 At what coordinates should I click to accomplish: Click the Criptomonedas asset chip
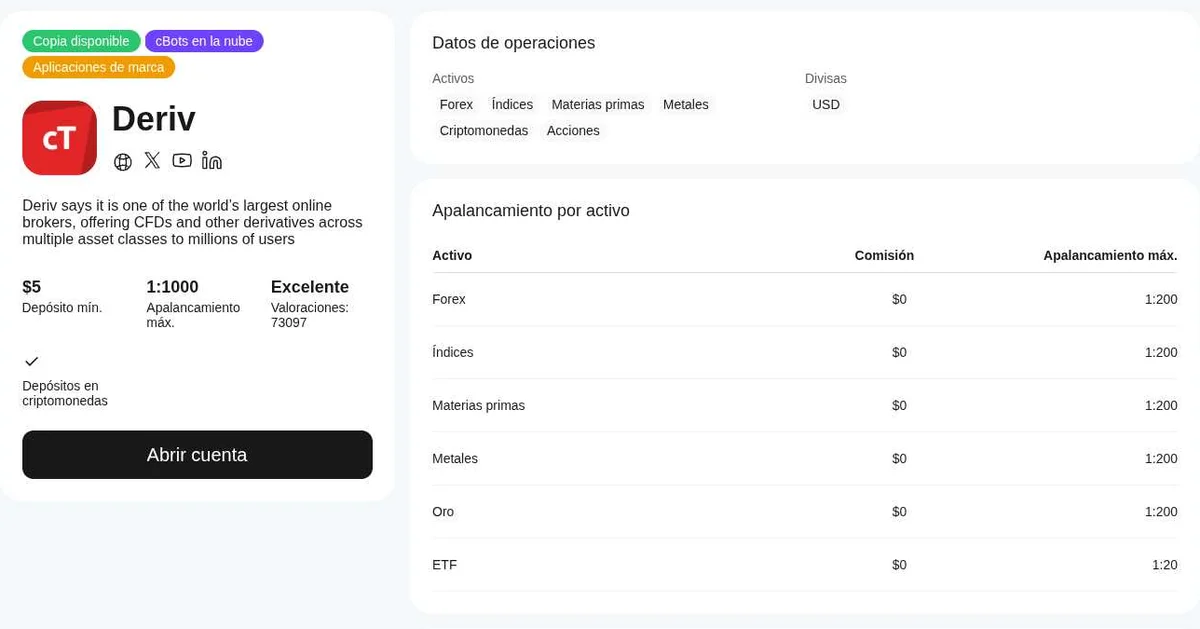click(484, 131)
